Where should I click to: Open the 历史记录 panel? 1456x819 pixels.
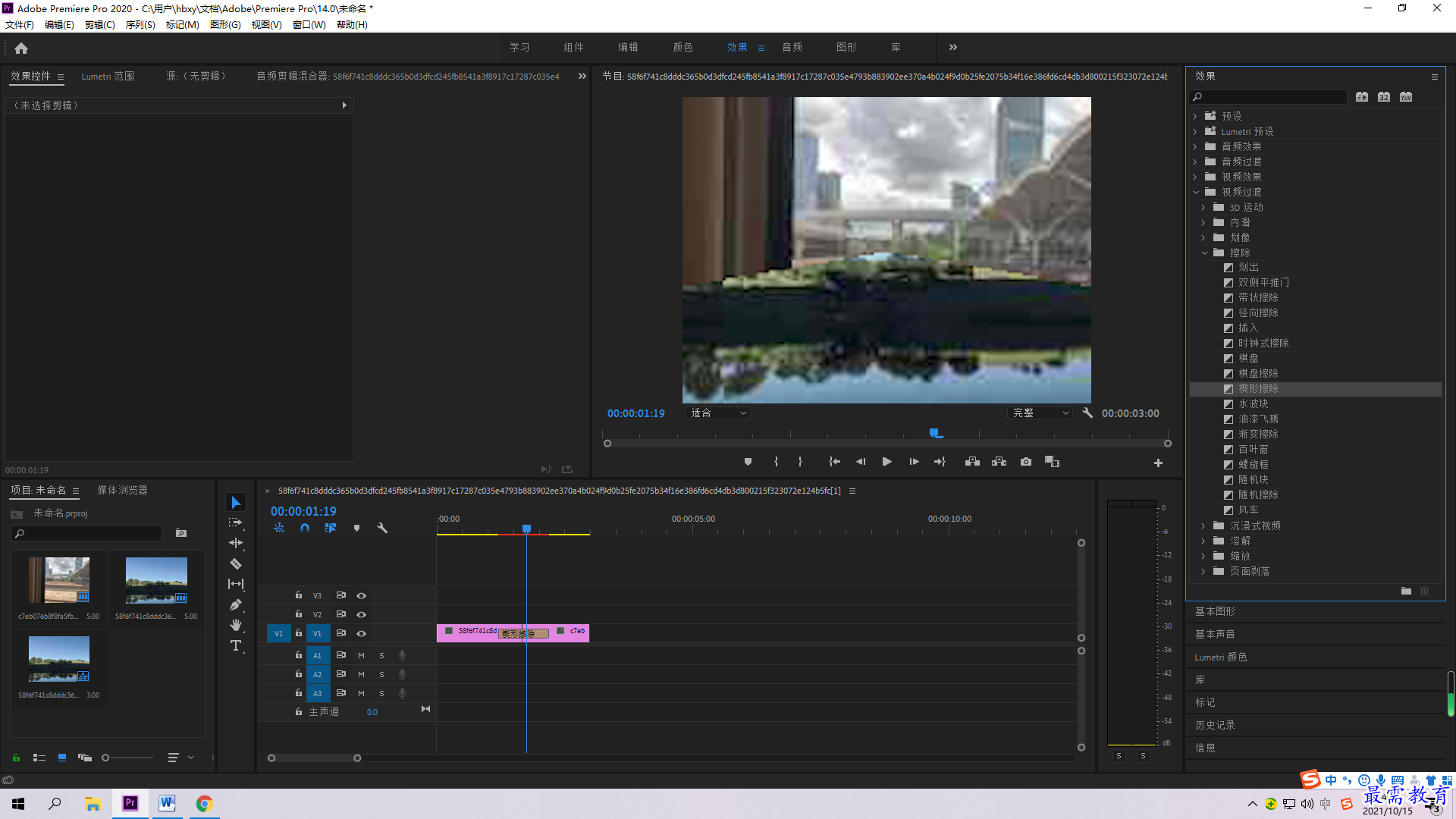pyautogui.click(x=1215, y=725)
